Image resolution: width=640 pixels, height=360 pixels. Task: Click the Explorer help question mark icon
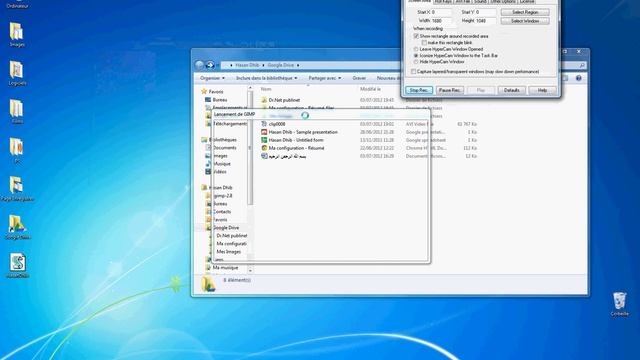578,78
